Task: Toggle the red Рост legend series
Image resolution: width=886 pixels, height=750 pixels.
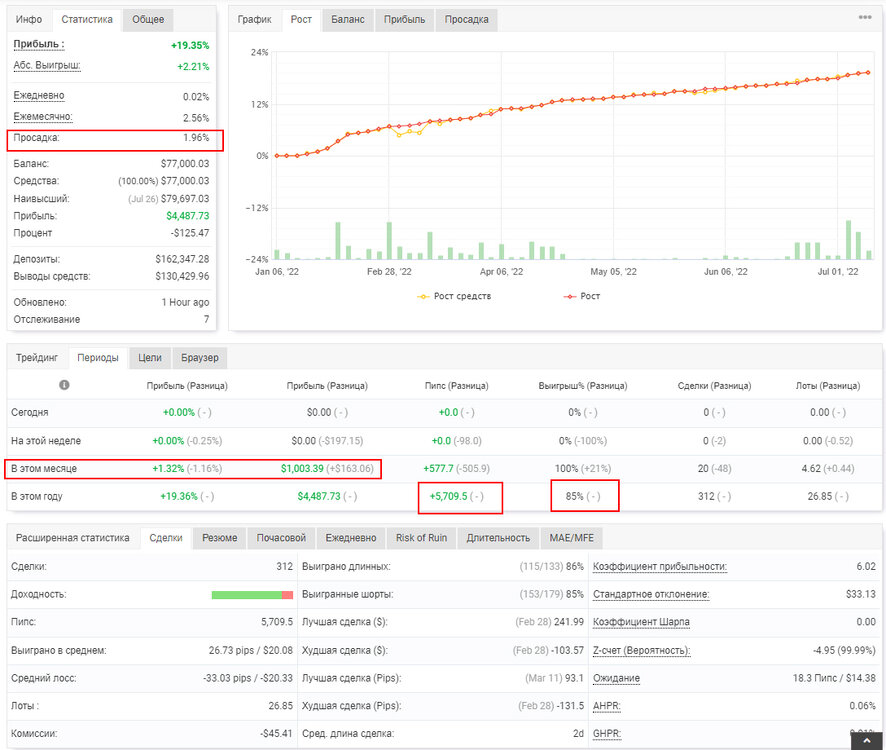Action: coord(581,296)
